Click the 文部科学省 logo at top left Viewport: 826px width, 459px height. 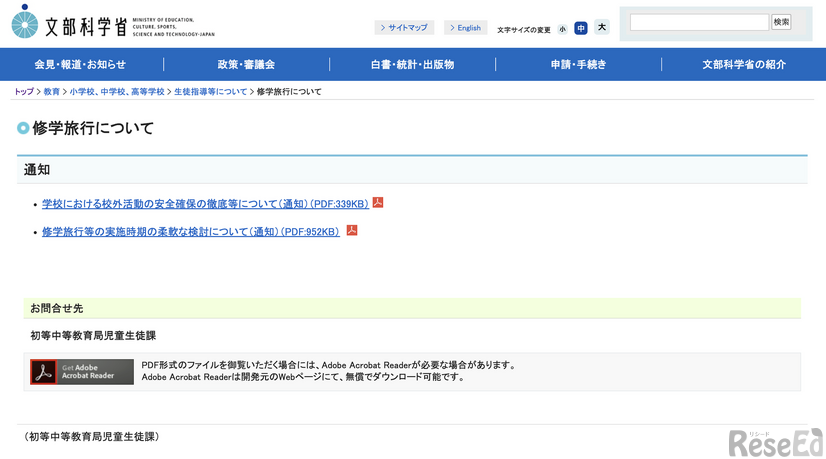pyautogui.click(x=113, y=22)
